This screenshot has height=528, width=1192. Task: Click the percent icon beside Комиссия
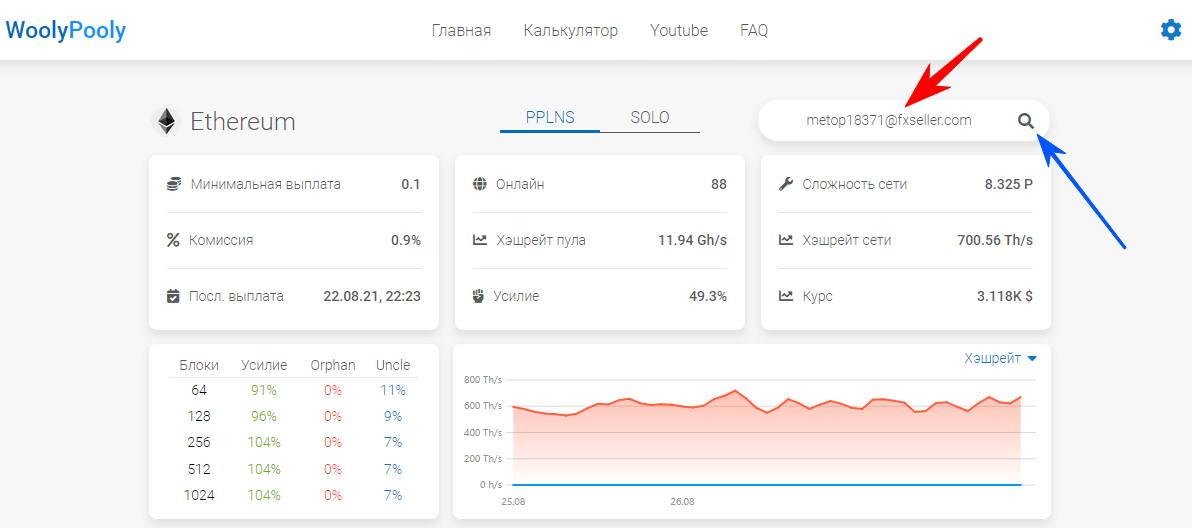pos(173,240)
